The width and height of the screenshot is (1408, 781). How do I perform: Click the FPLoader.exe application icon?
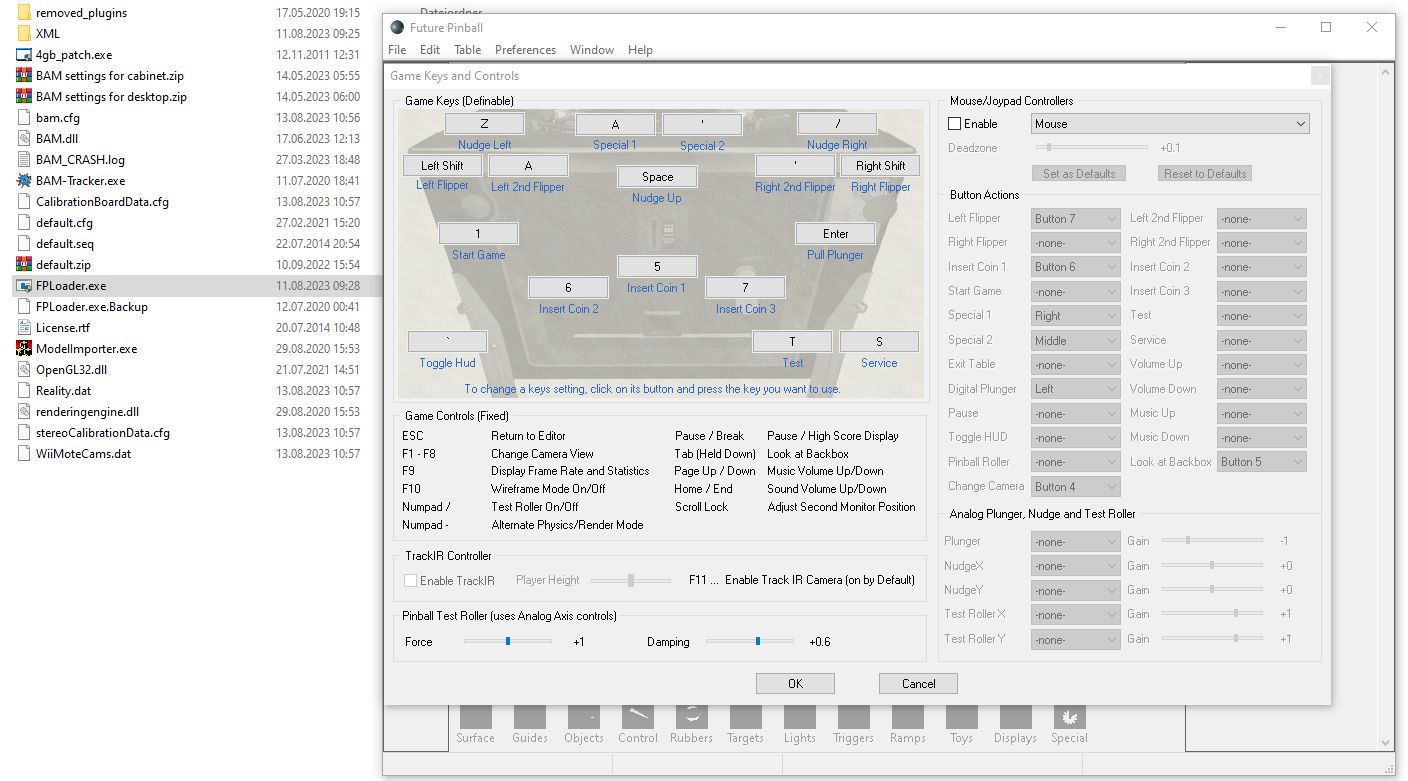click(25, 286)
